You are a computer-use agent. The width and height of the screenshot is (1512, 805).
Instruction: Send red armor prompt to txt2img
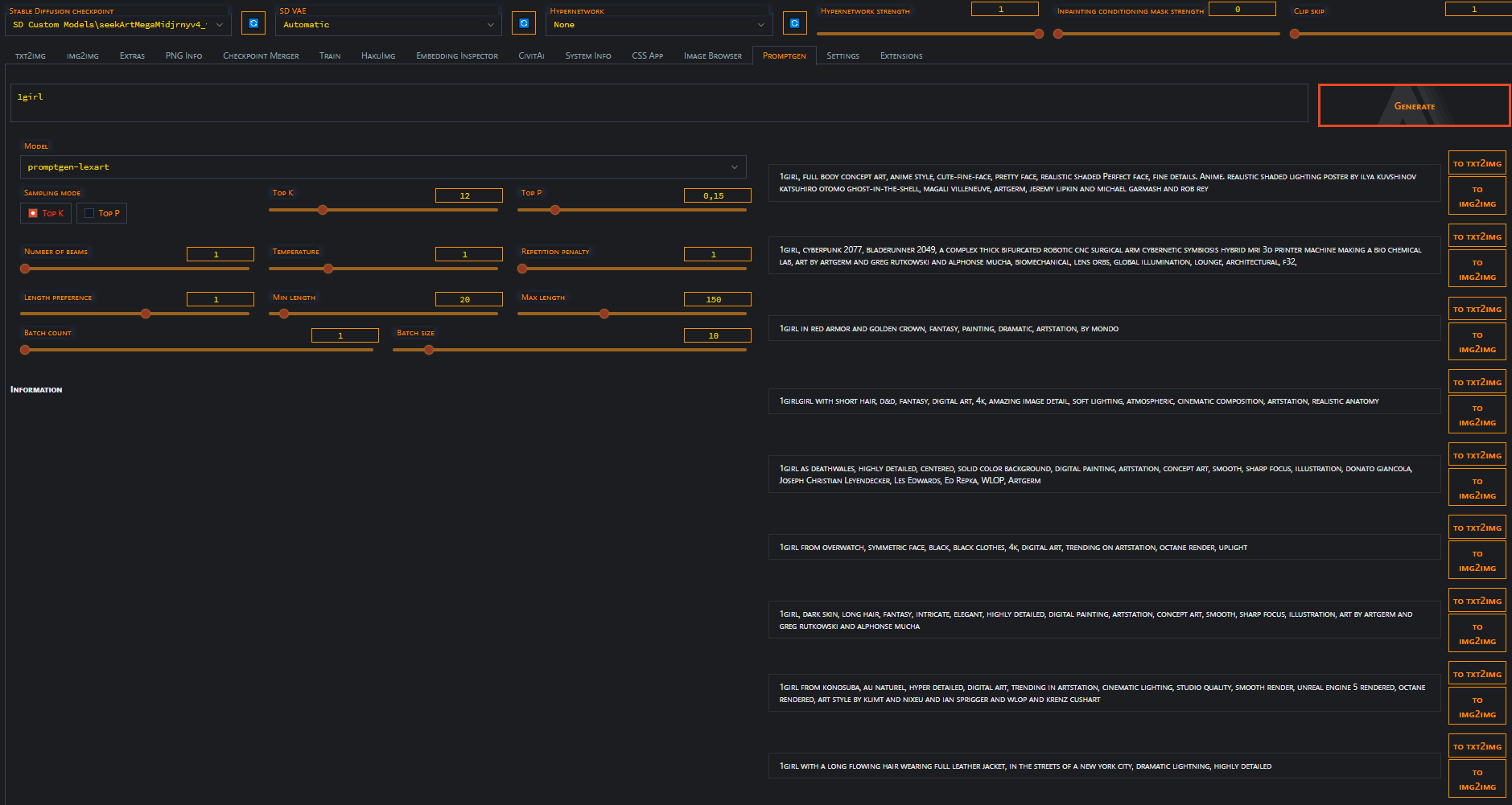[x=1477, y=309]
